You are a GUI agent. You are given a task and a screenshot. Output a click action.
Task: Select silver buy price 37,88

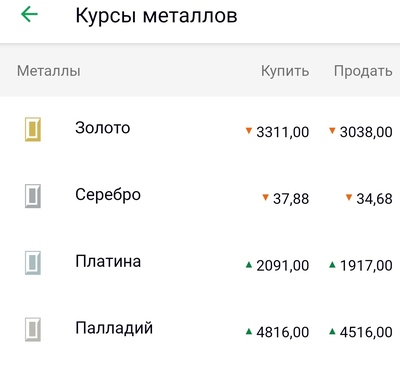291,199
